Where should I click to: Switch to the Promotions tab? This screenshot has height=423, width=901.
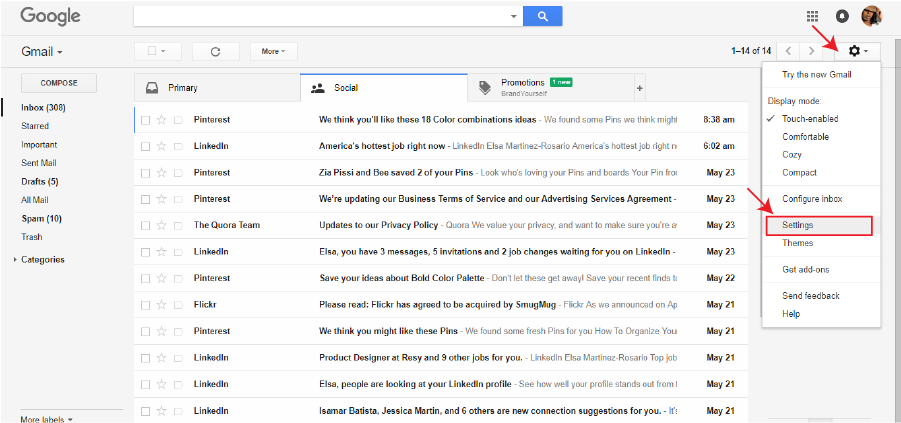click(x=550, y=88)
